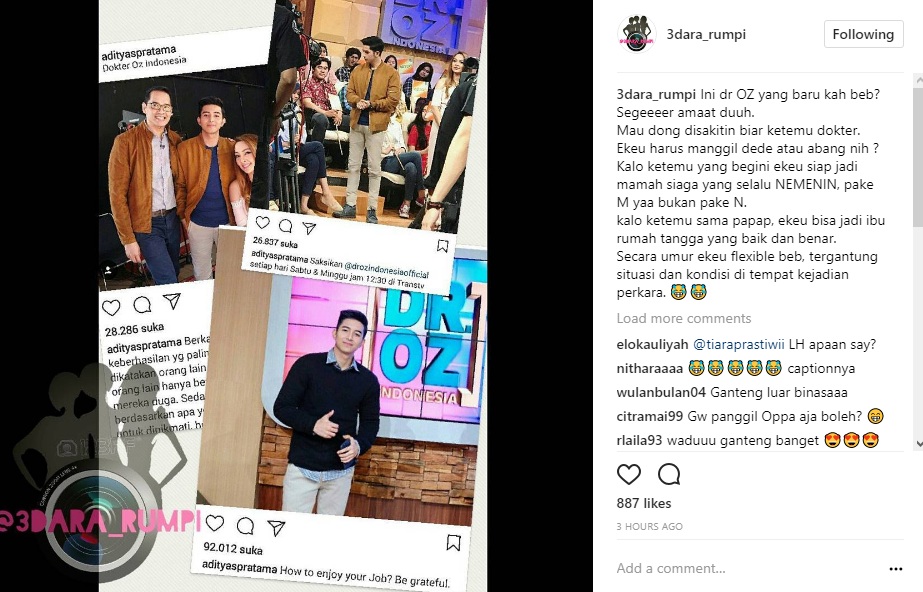The image size is (923, 592).
Task: Click scrollbar up arrow in comments
Action: 918,79
